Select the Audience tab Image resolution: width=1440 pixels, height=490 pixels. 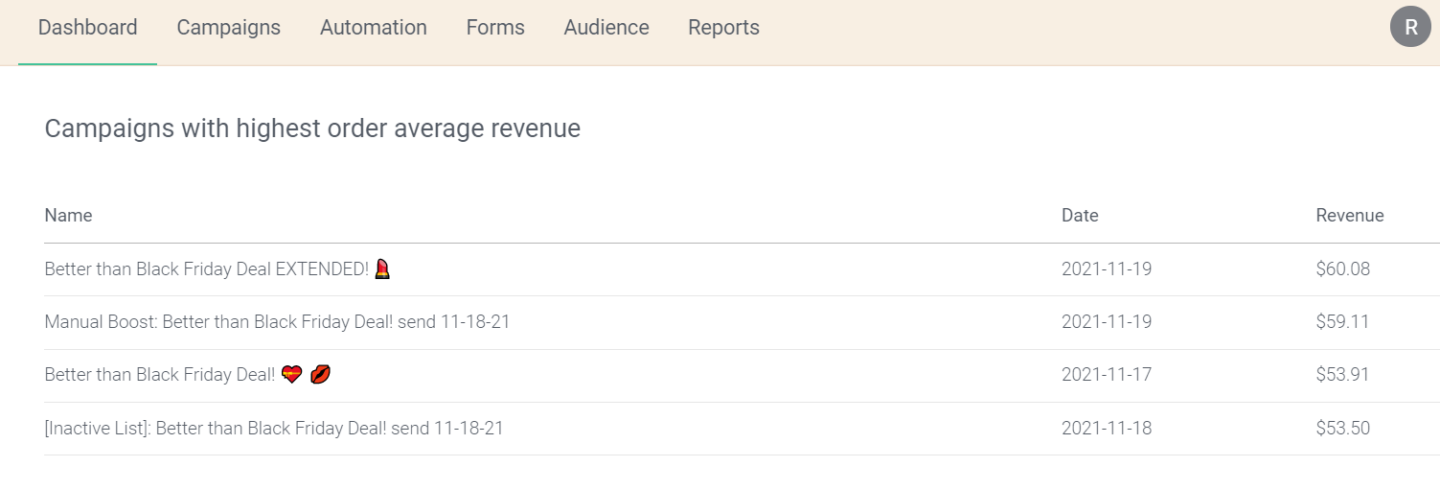tap(606, 28)
